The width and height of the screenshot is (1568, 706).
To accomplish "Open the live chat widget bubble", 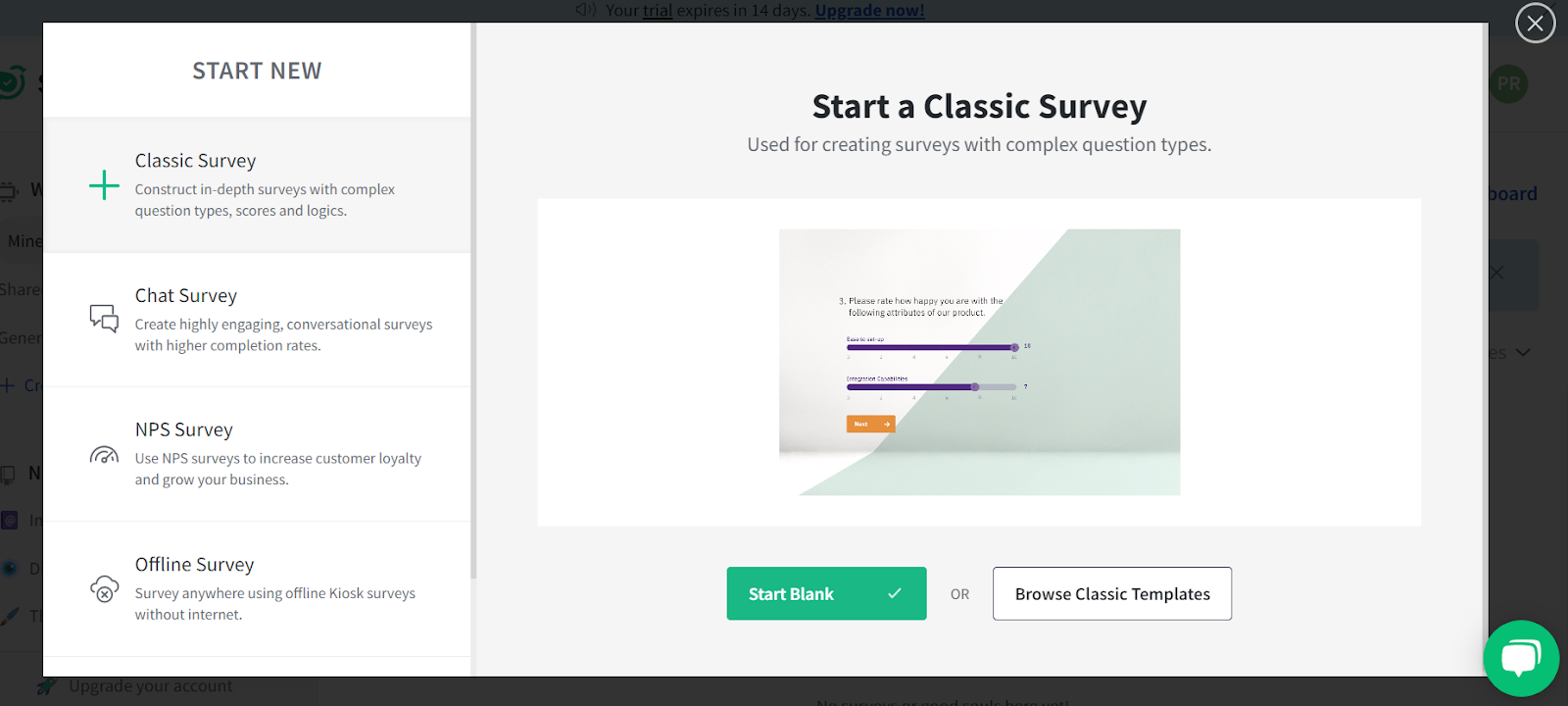I will pyautogui.click(x=1521, y=658).
